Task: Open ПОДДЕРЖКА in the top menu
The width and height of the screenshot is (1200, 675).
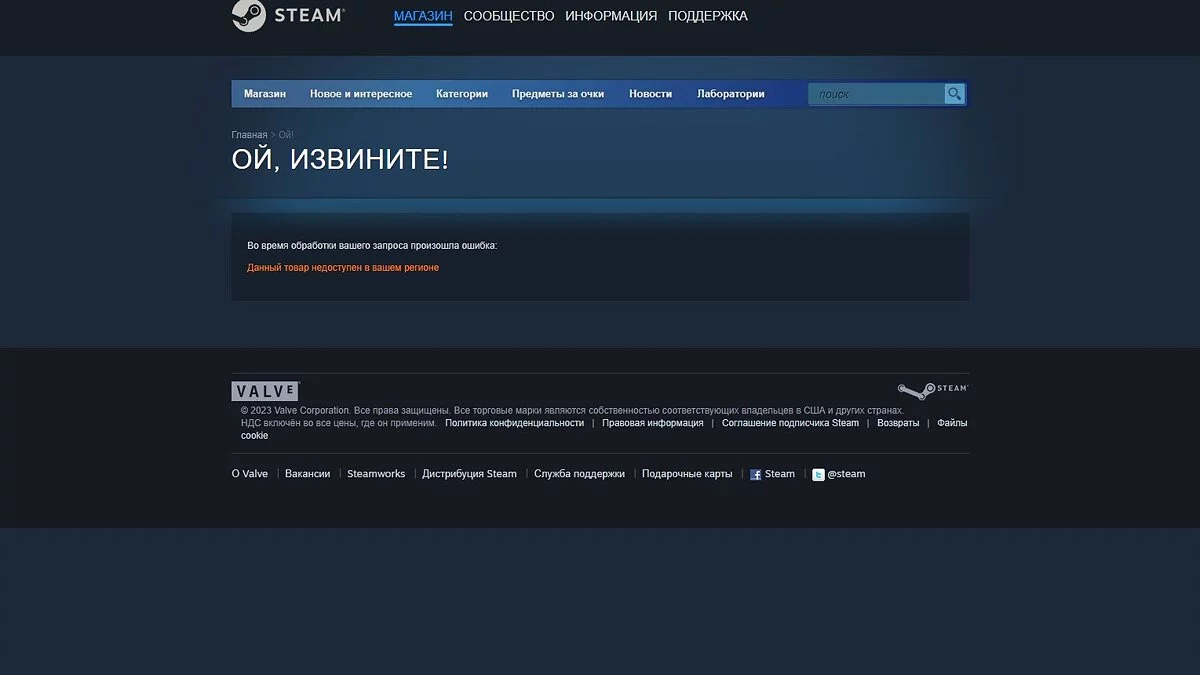Action: 707,16
